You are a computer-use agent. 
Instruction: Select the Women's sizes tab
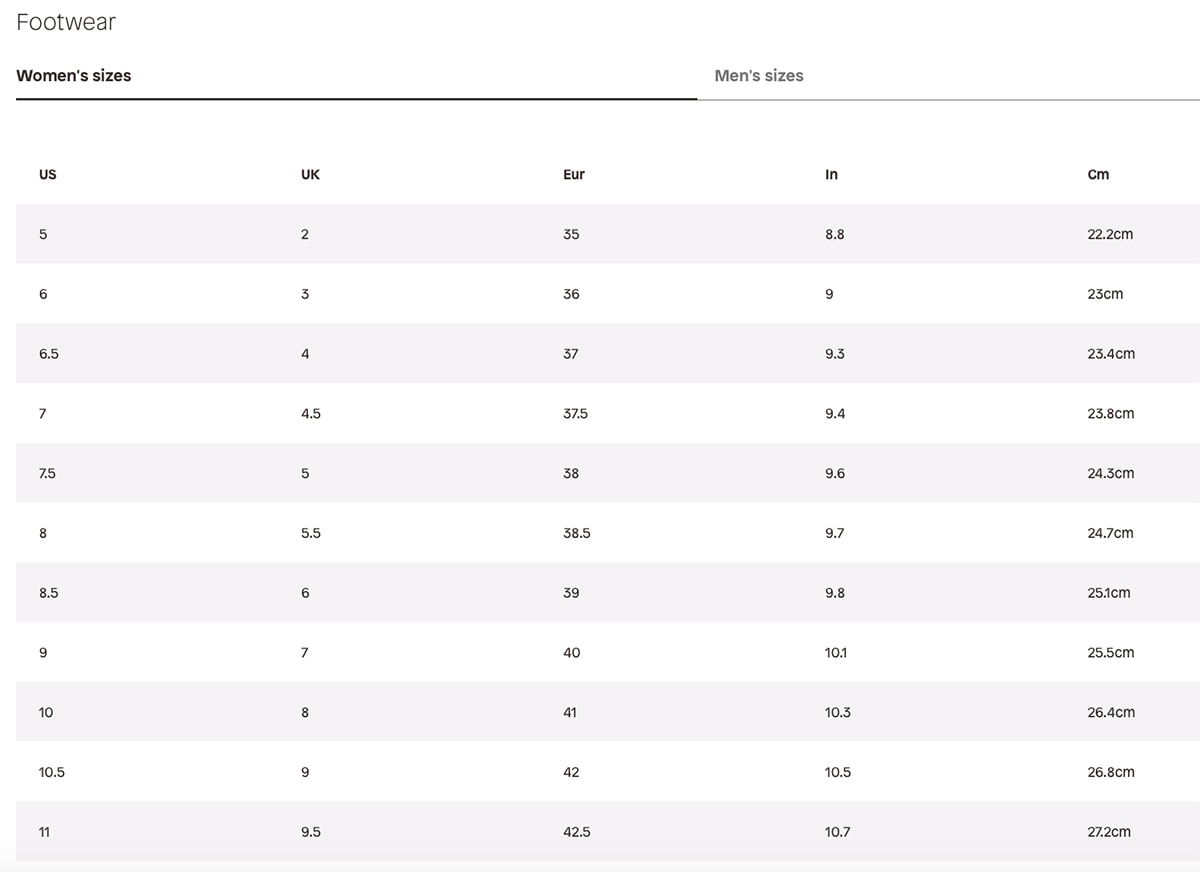click(x=74, y=76)
